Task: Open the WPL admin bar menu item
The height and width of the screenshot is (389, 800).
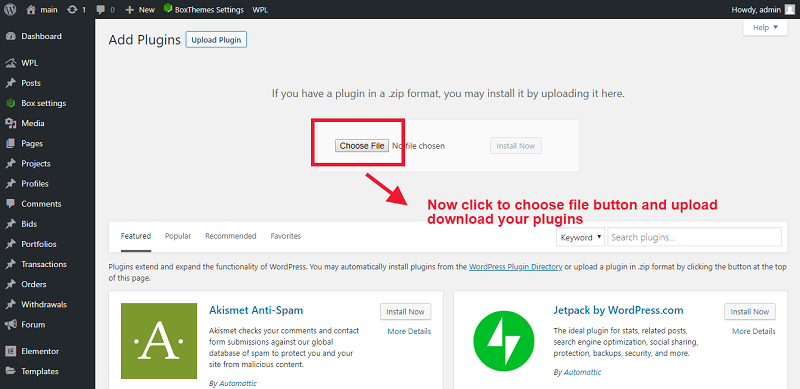Action: 260,10
